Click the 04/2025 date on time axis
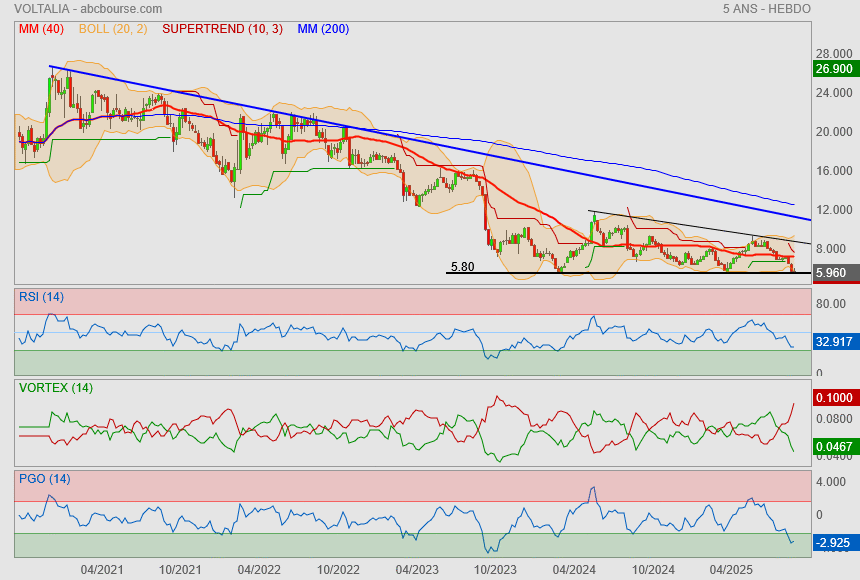 click(731, 569)
